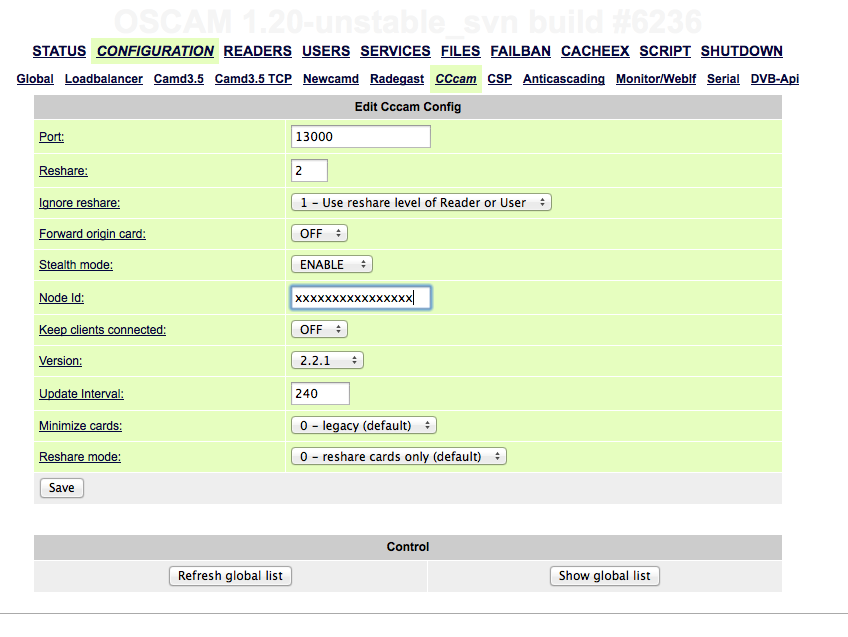
Task: Open the SCRIPT page
Action: click(x=665, y=51)
